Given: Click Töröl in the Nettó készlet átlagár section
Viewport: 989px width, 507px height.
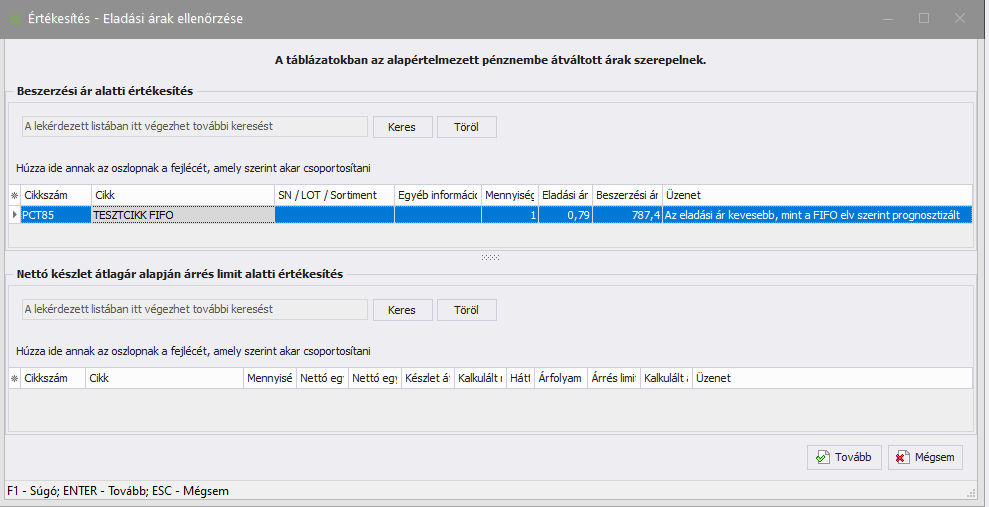Looking at the screenshot, I should coord(466,310).
